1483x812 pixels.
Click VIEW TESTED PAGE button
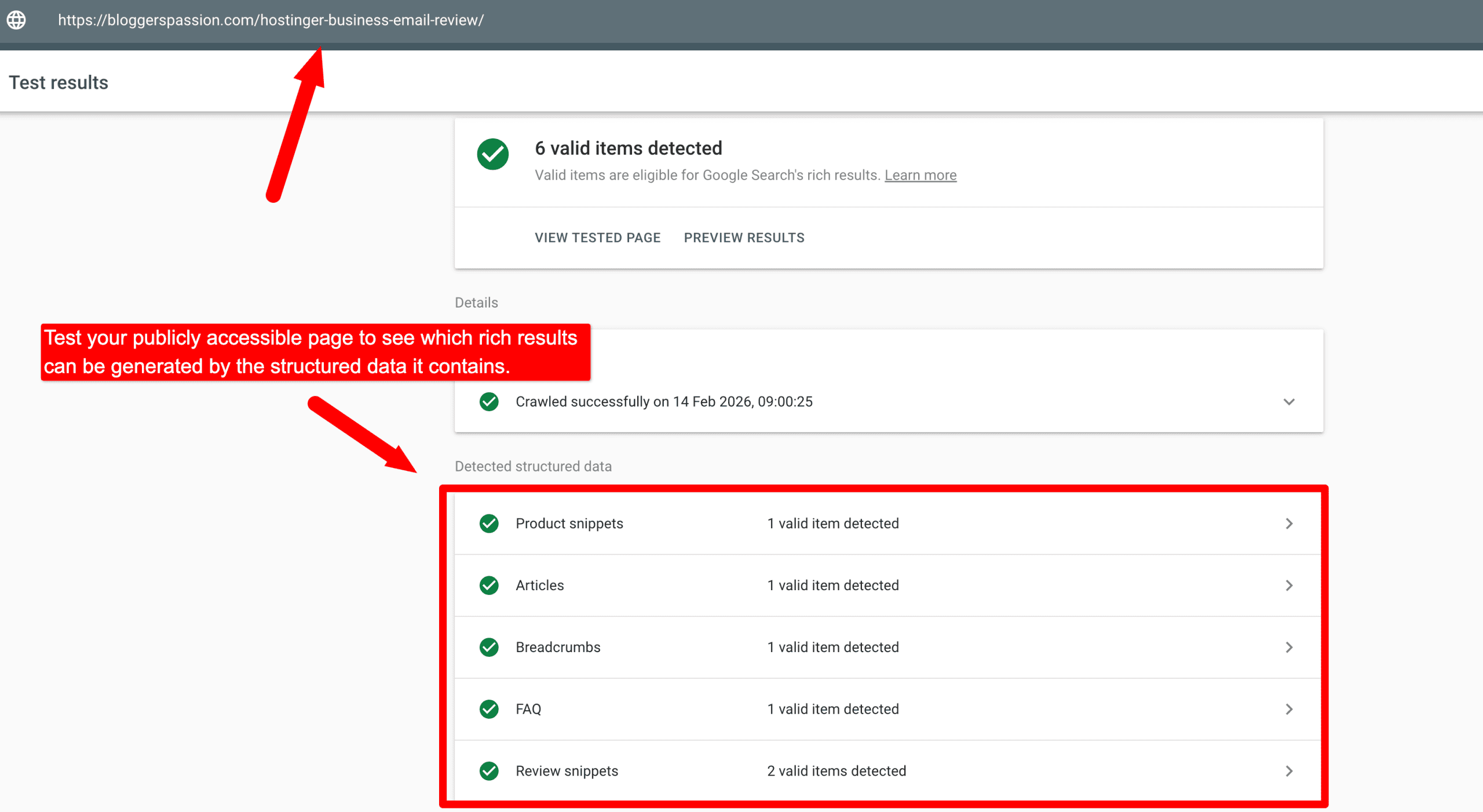point(597,237)
